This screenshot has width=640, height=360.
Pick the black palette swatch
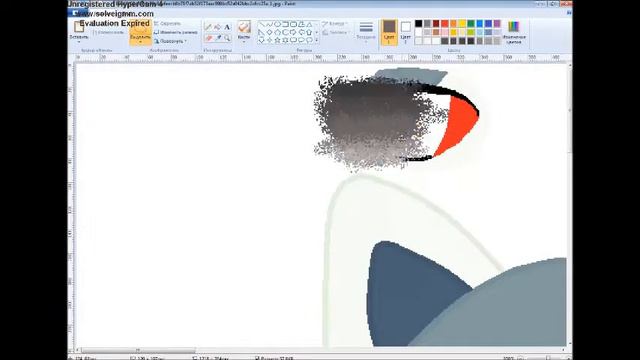pyautogui.click(x=418, y=24)
